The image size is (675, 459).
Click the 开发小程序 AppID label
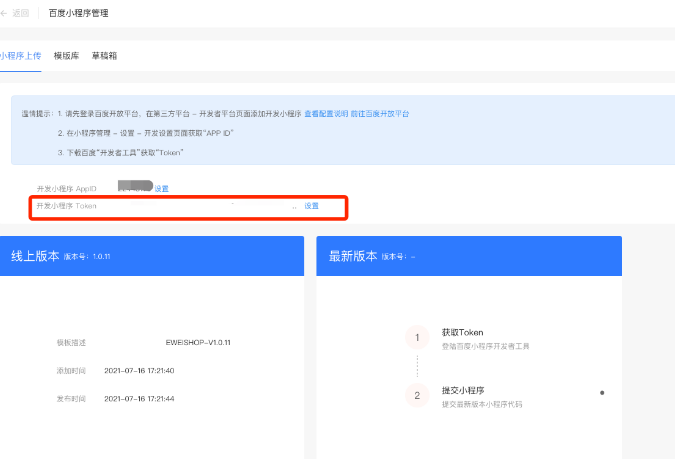pyautogui.click(x=66, y=189)
